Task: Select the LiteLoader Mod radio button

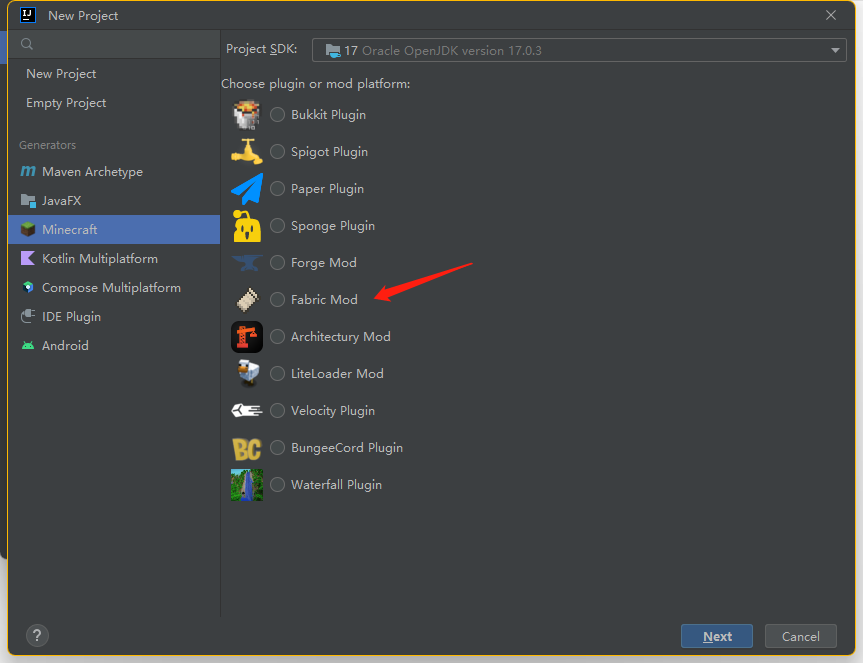Action: click(x=277, y=374)
